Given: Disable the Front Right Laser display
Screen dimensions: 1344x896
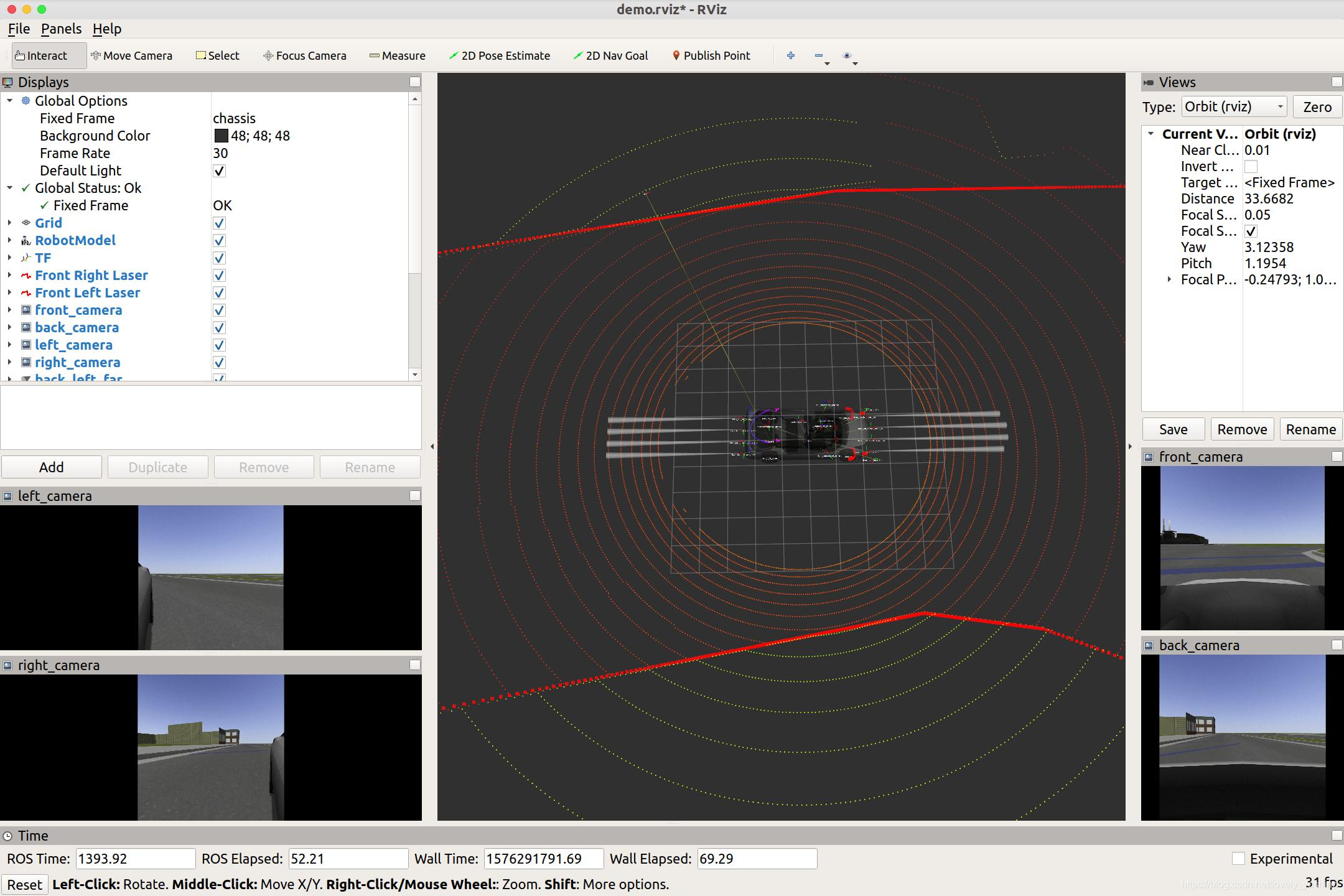Looking at the screenshot, I should 219,276.
